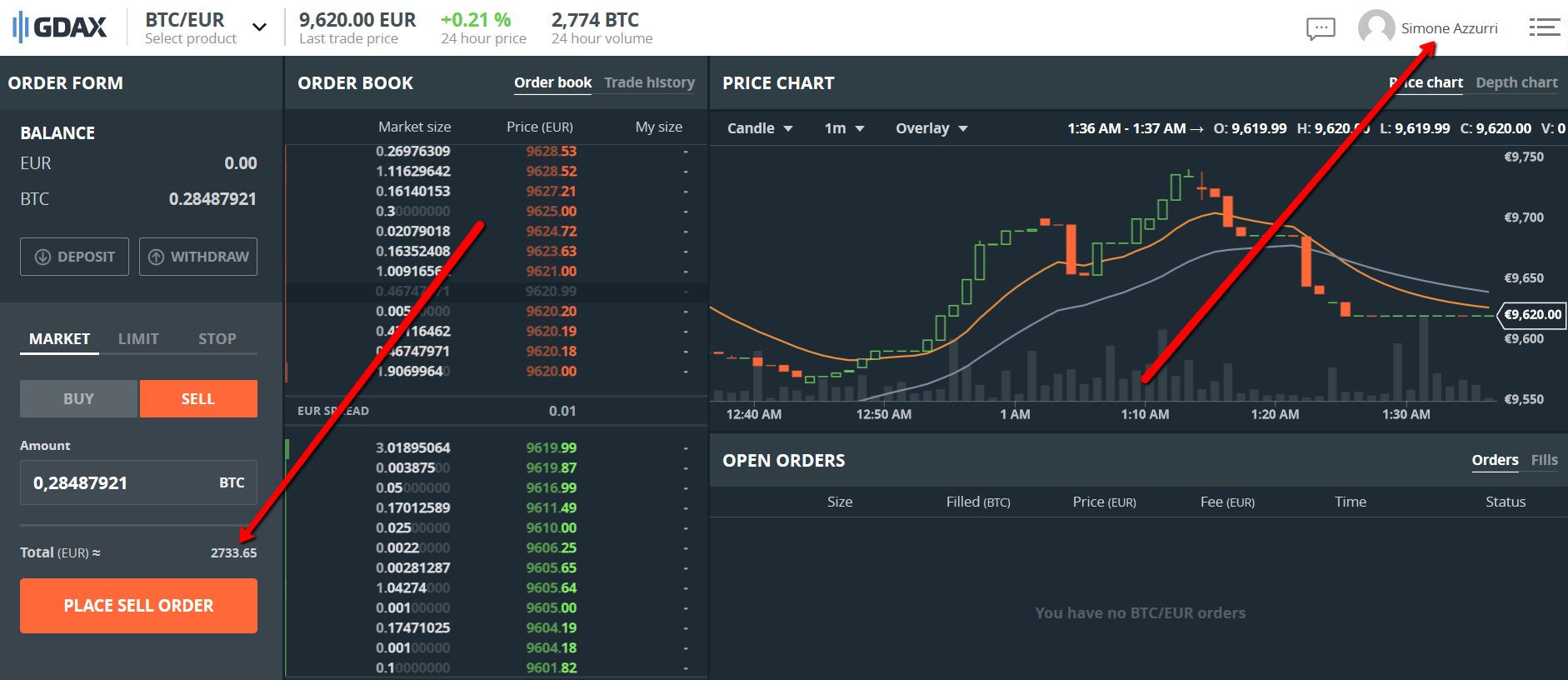Click the Deposit button
Viewport: 1568px width, 680px height.
pyautogui.click(x=74, y=257)
